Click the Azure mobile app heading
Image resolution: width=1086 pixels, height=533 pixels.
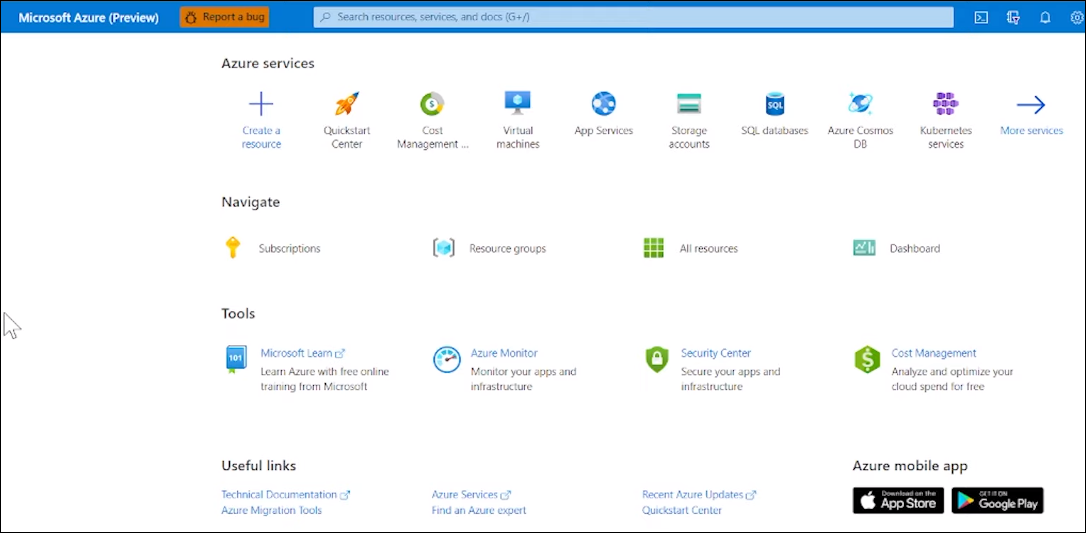click(x=910, y=466)
